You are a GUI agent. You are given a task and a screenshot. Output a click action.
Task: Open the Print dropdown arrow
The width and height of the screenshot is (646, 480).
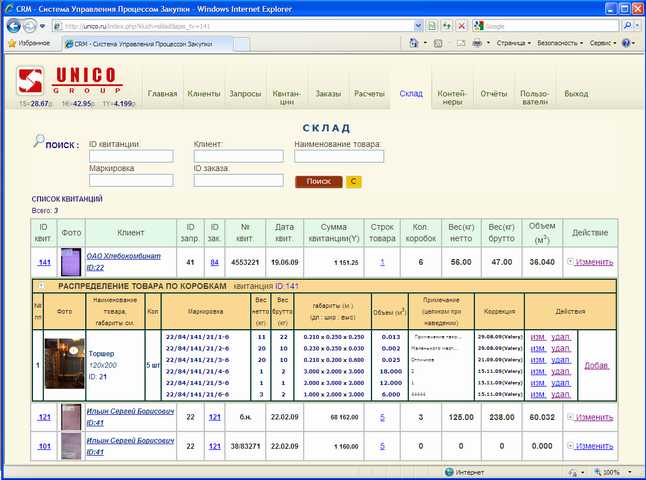tap(488, 43)
